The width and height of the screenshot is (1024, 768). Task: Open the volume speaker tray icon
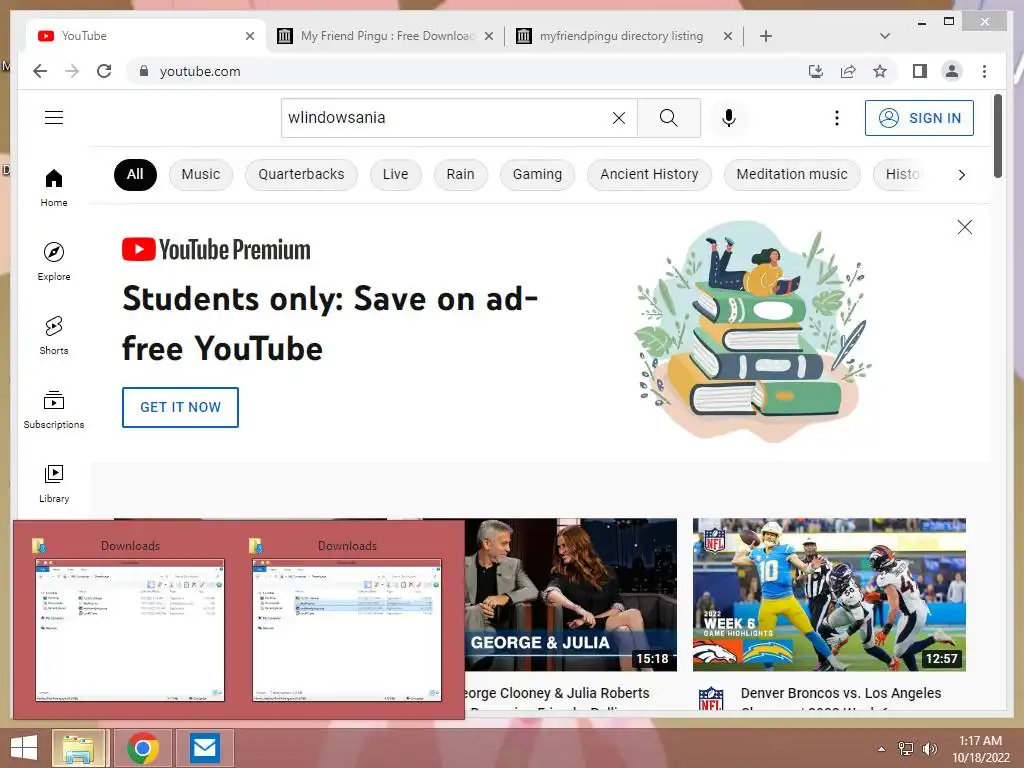(929, 749)
